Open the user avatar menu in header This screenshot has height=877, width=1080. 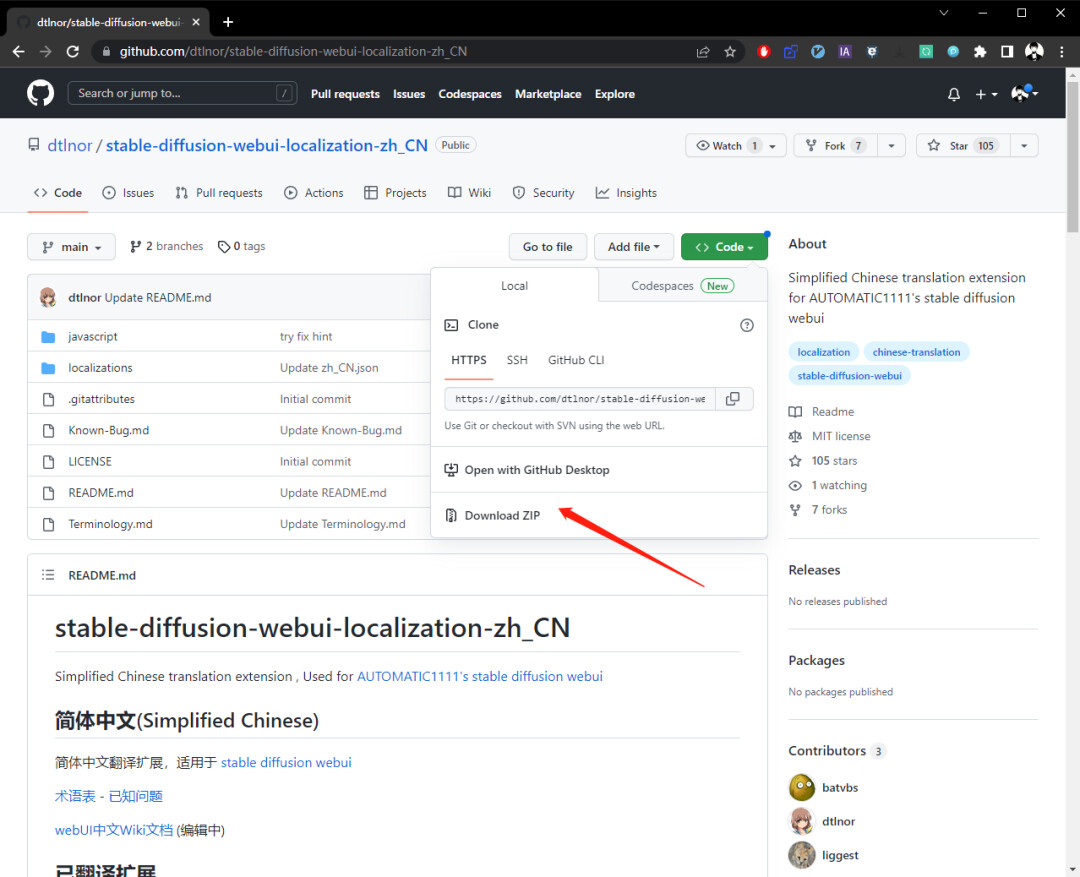pyautogui.click(x=1024, y=93)
